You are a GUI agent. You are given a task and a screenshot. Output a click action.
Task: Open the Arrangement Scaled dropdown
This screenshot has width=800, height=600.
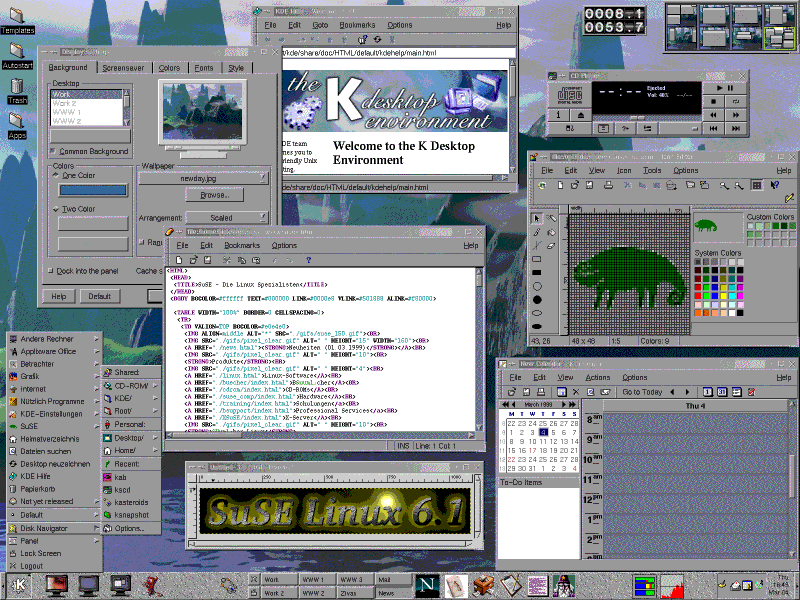tap(225, 217)
